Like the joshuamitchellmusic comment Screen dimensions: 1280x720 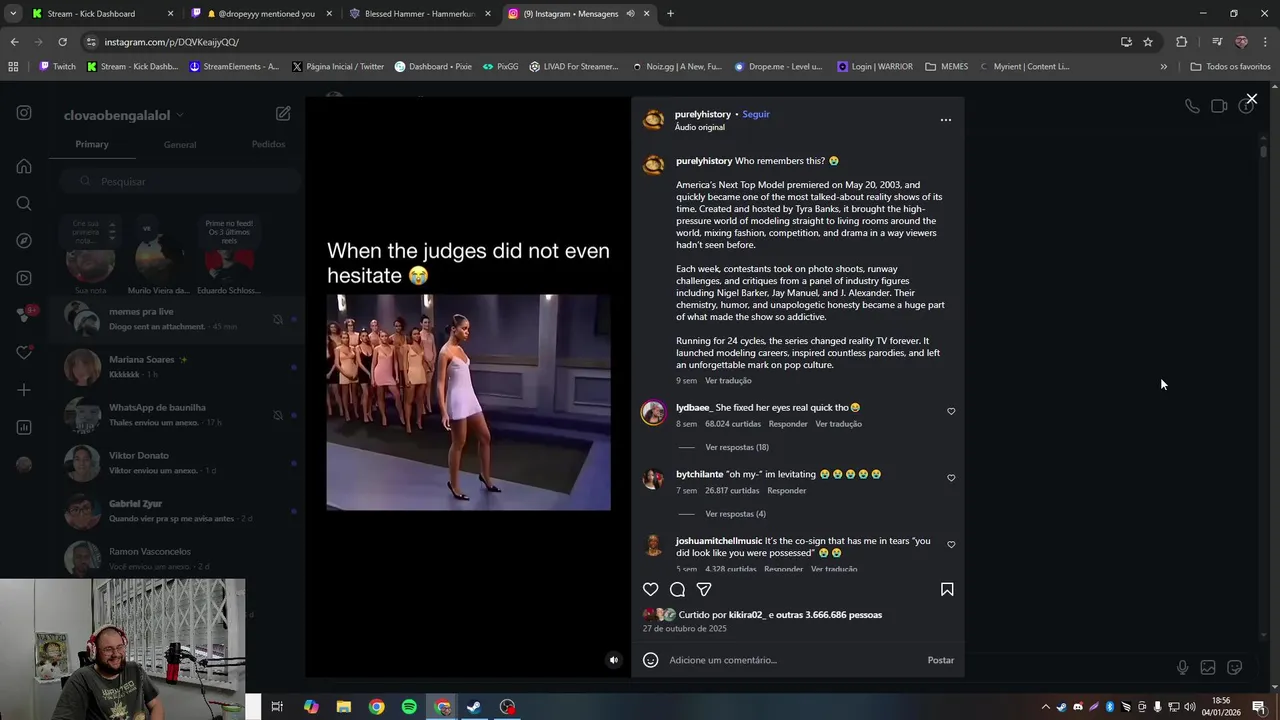point(951,545)
